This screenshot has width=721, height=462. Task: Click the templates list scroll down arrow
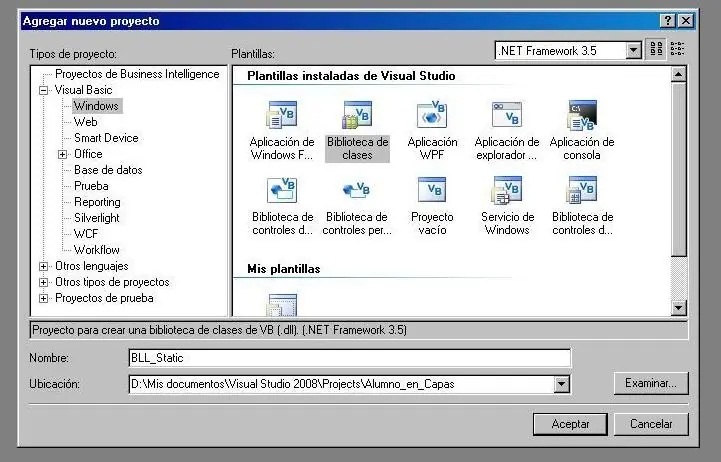tap(679, 308)
